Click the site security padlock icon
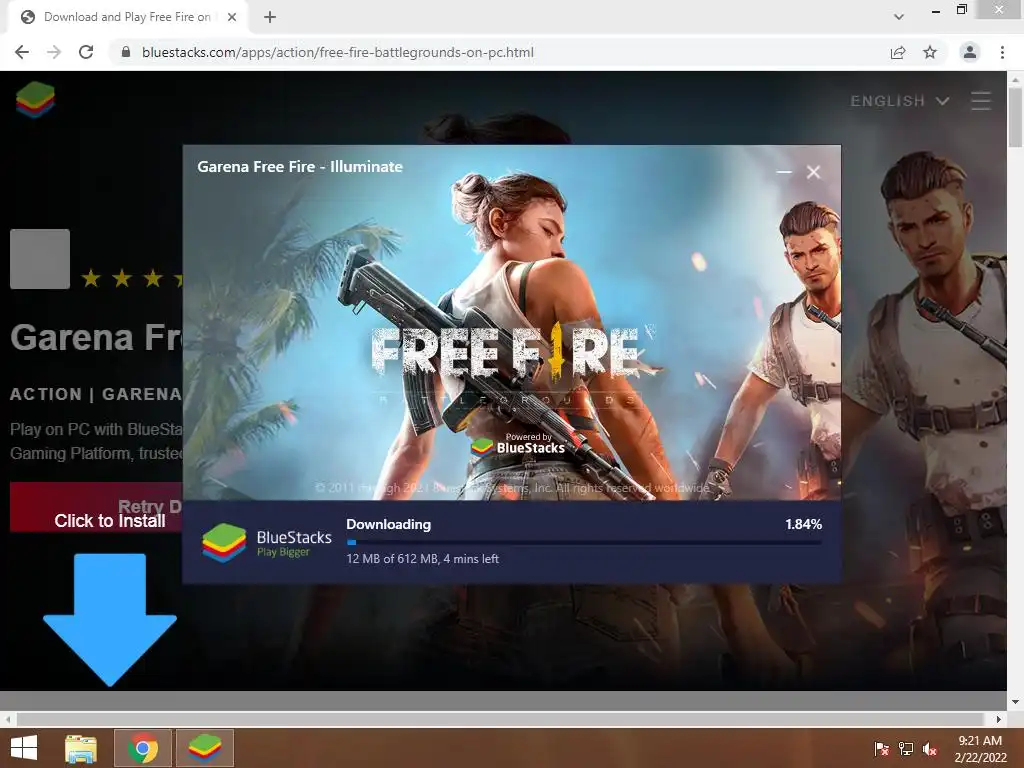Viewport: 1024px width, 768px height. (x=126, y=52)
